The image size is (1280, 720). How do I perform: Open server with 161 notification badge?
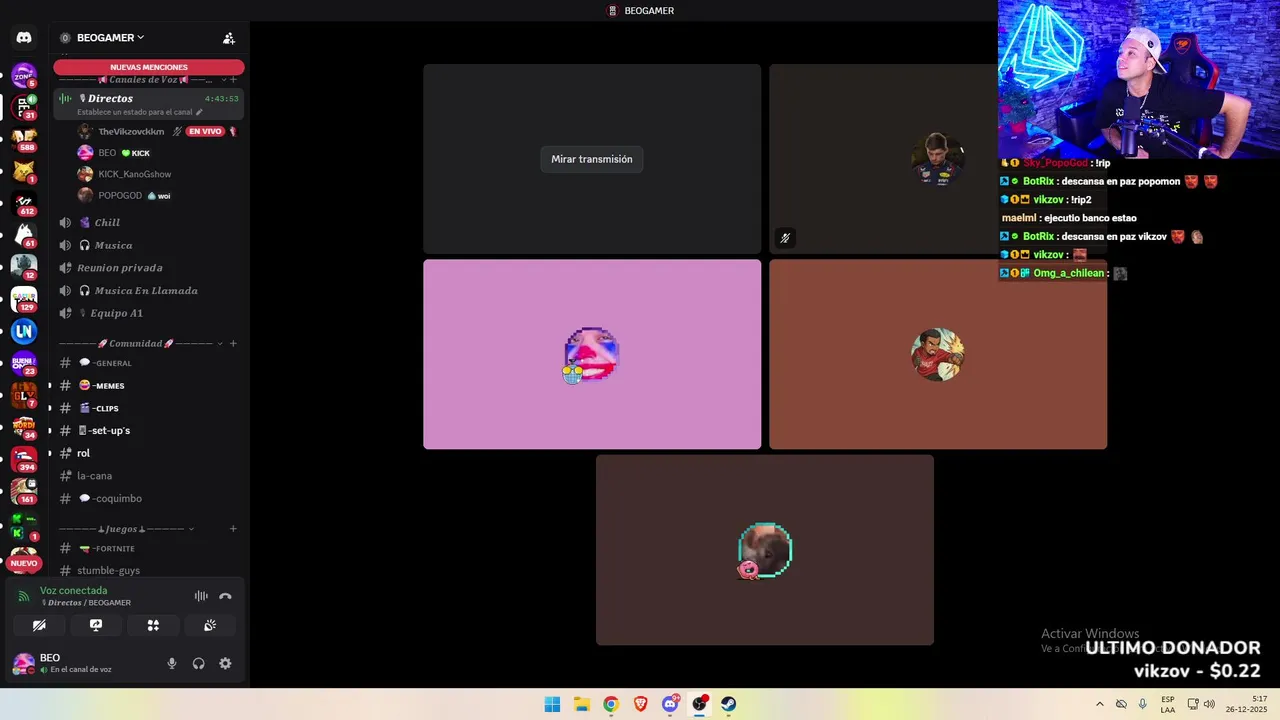(24, 490)
